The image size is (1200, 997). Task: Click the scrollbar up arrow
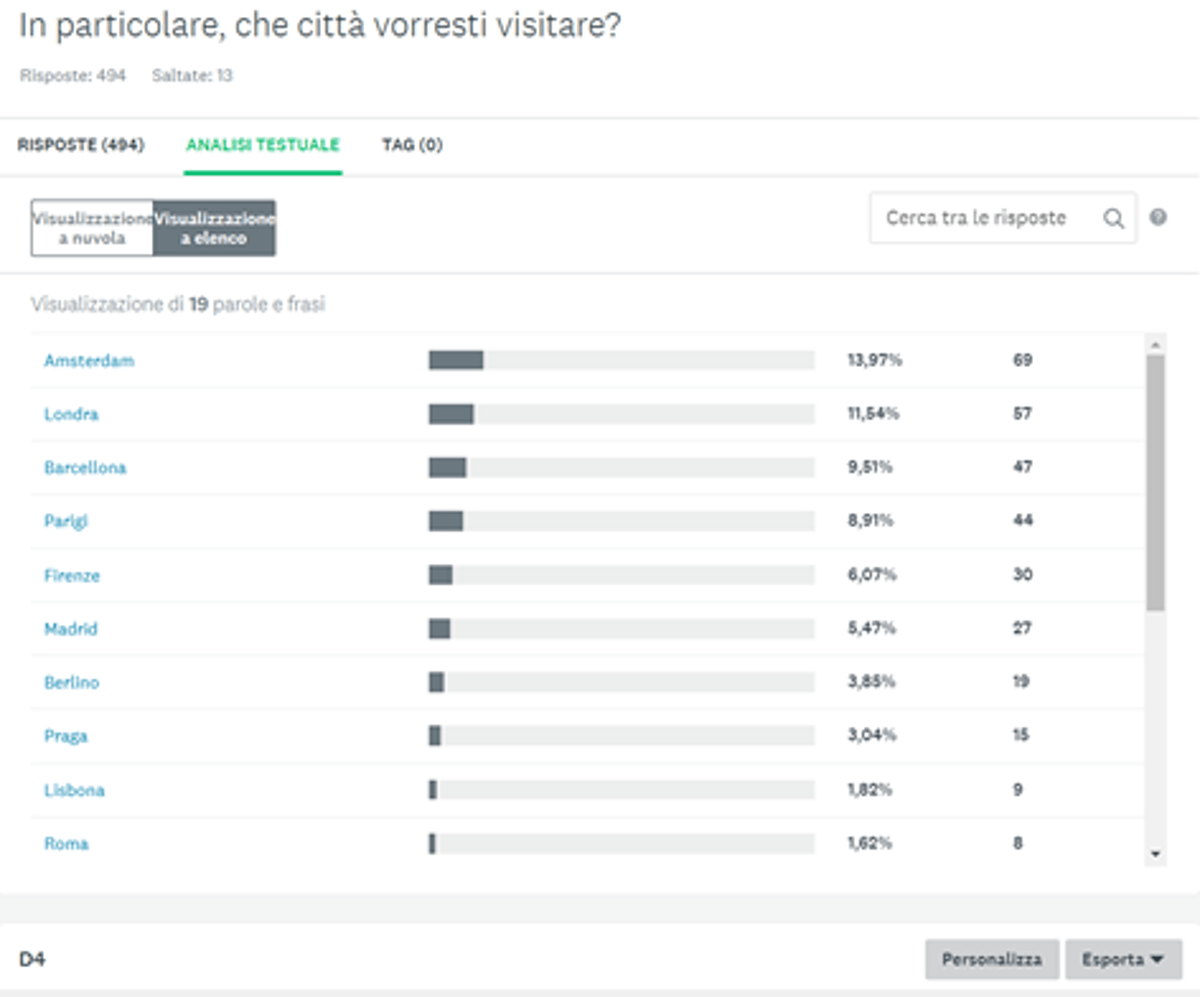pyautogui.click(x=1156, y=345)
